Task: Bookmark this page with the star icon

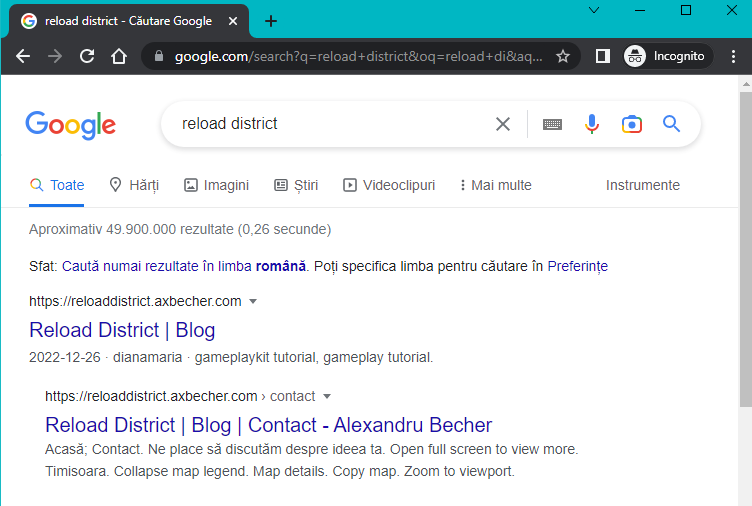Action: [563, 56]
